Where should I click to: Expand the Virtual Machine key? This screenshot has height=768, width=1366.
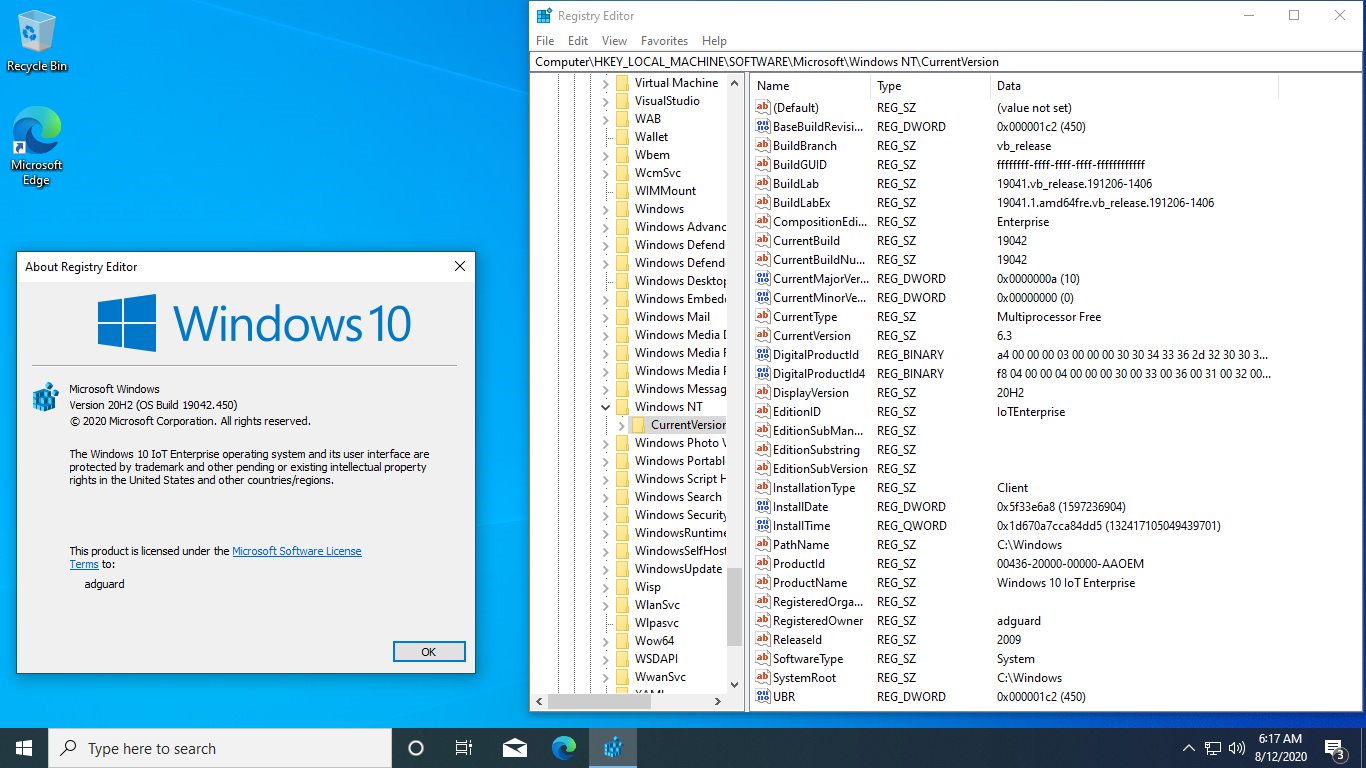(605, 83)
